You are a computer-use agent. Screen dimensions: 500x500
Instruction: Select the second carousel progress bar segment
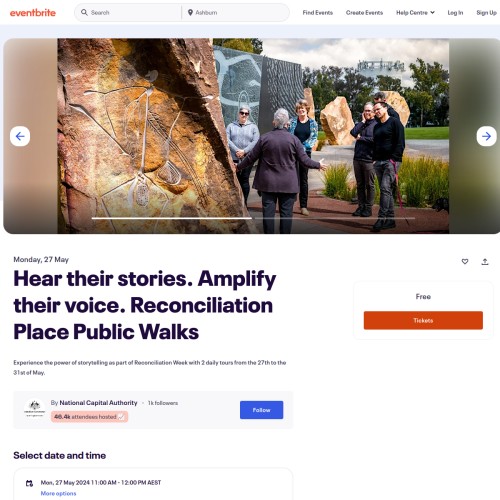(x=335, y=218)
